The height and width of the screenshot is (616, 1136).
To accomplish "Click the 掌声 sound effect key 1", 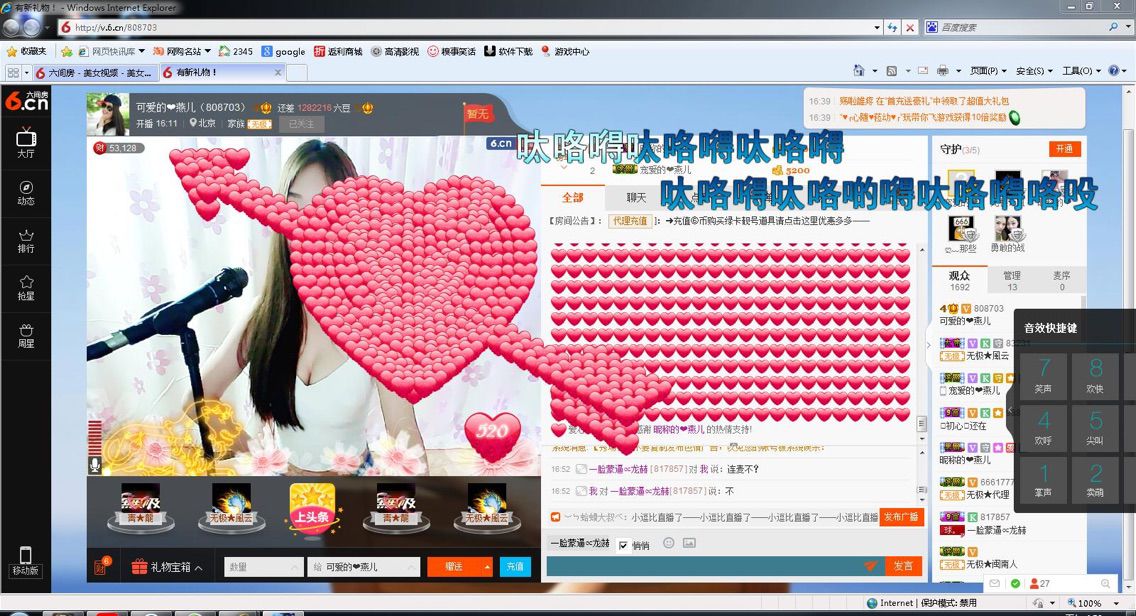I will 1043,478.
